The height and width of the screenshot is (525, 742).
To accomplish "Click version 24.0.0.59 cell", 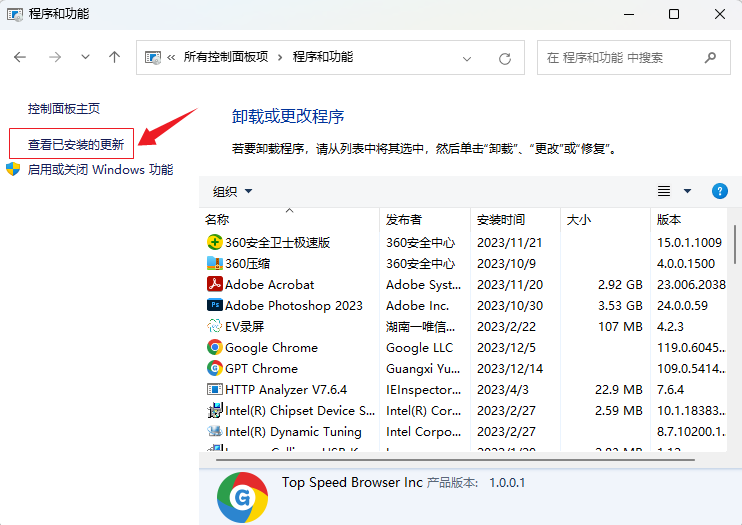I will point(682,305).
